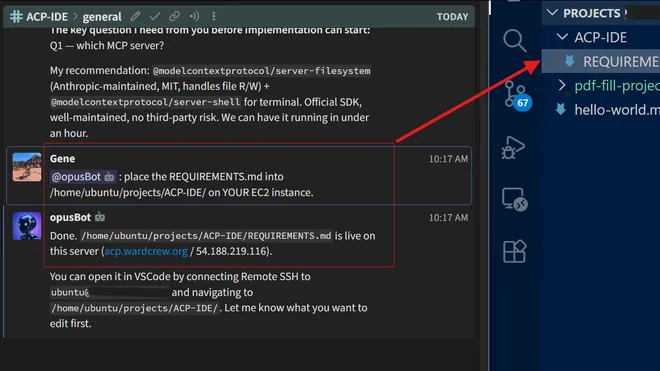Open Source Control with 67 badge

click(x=517, y=95)
